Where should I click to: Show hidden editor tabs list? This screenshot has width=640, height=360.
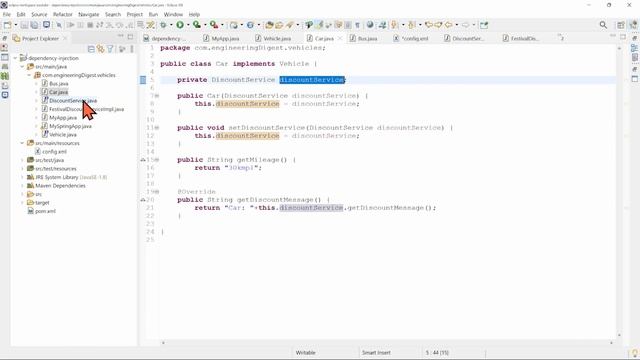click(562, 38)
